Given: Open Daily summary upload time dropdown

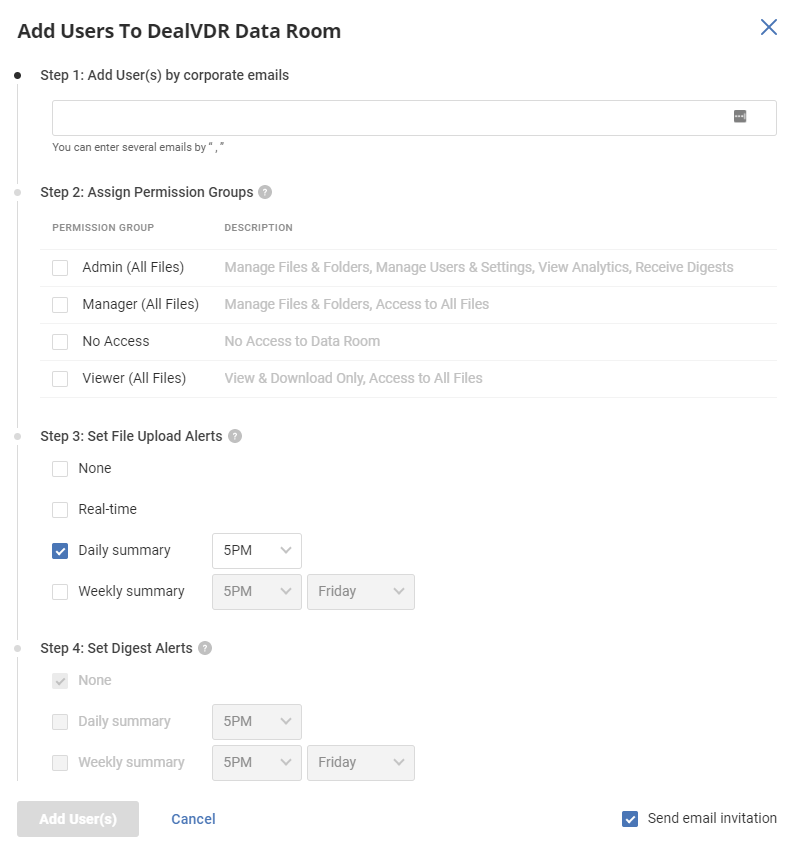Looking at the screenshot, I should (257, 551).
